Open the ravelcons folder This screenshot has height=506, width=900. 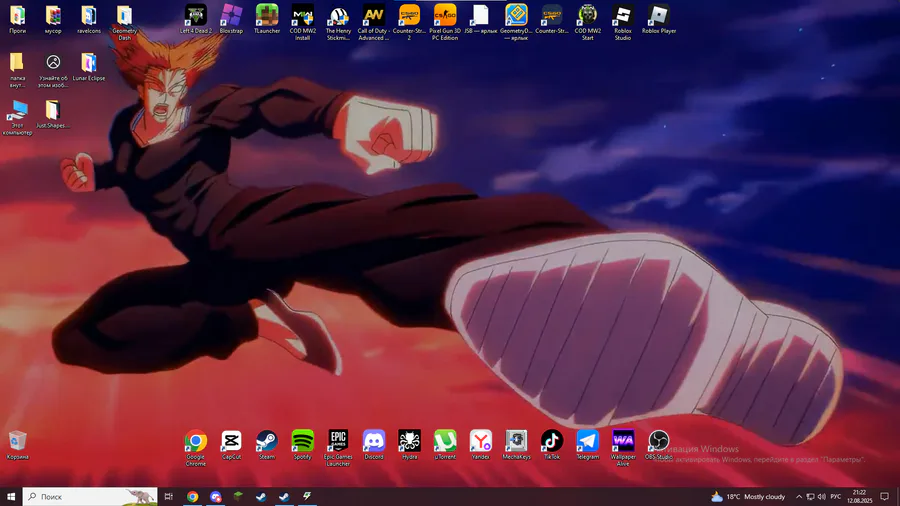[89, 18]
